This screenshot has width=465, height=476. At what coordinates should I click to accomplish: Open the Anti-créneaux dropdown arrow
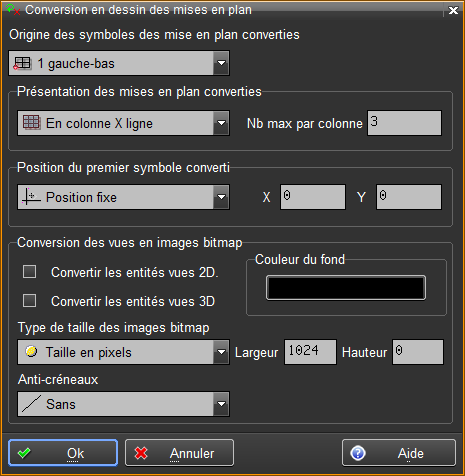click(x=221, y=404)
